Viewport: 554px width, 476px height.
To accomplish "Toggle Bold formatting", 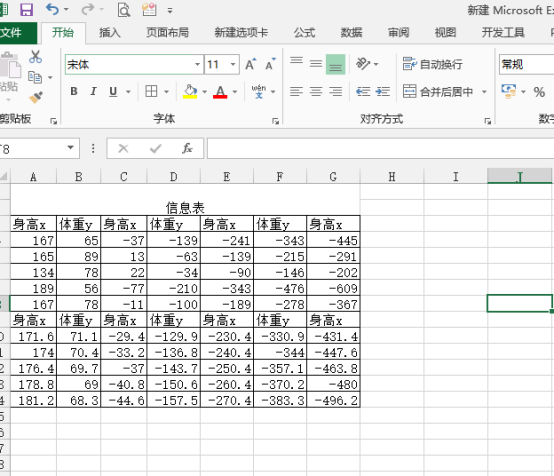I will coord(74,92).
